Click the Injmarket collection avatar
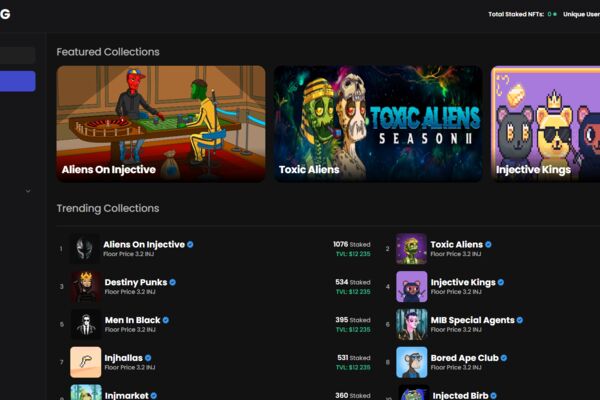 tap(86, 392)
